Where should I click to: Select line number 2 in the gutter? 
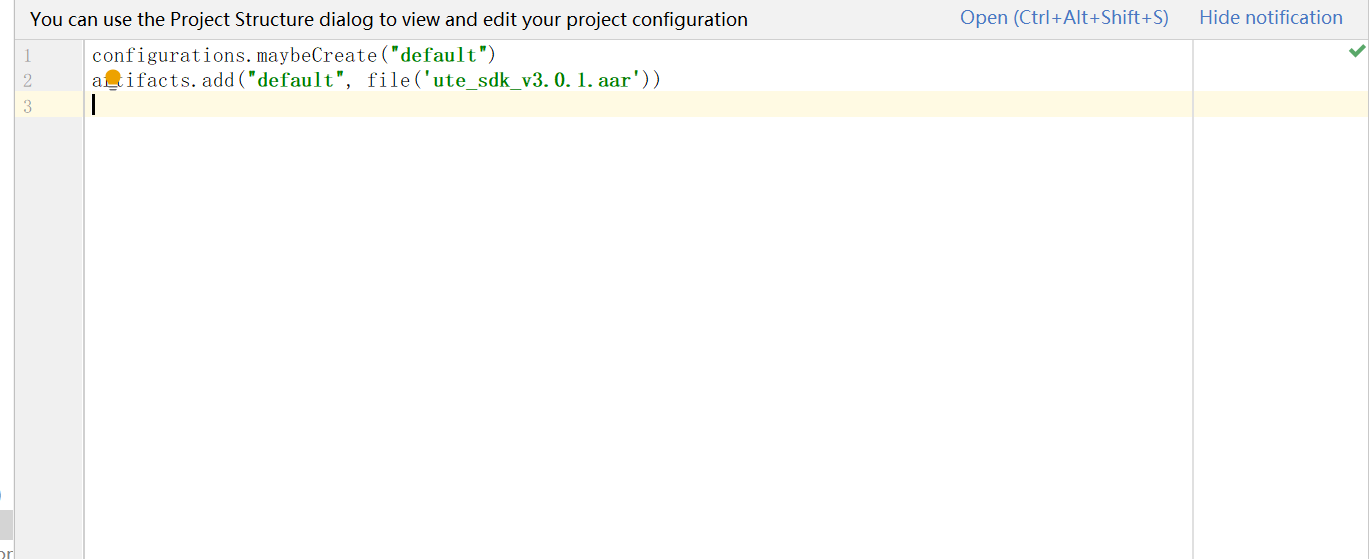27,81
